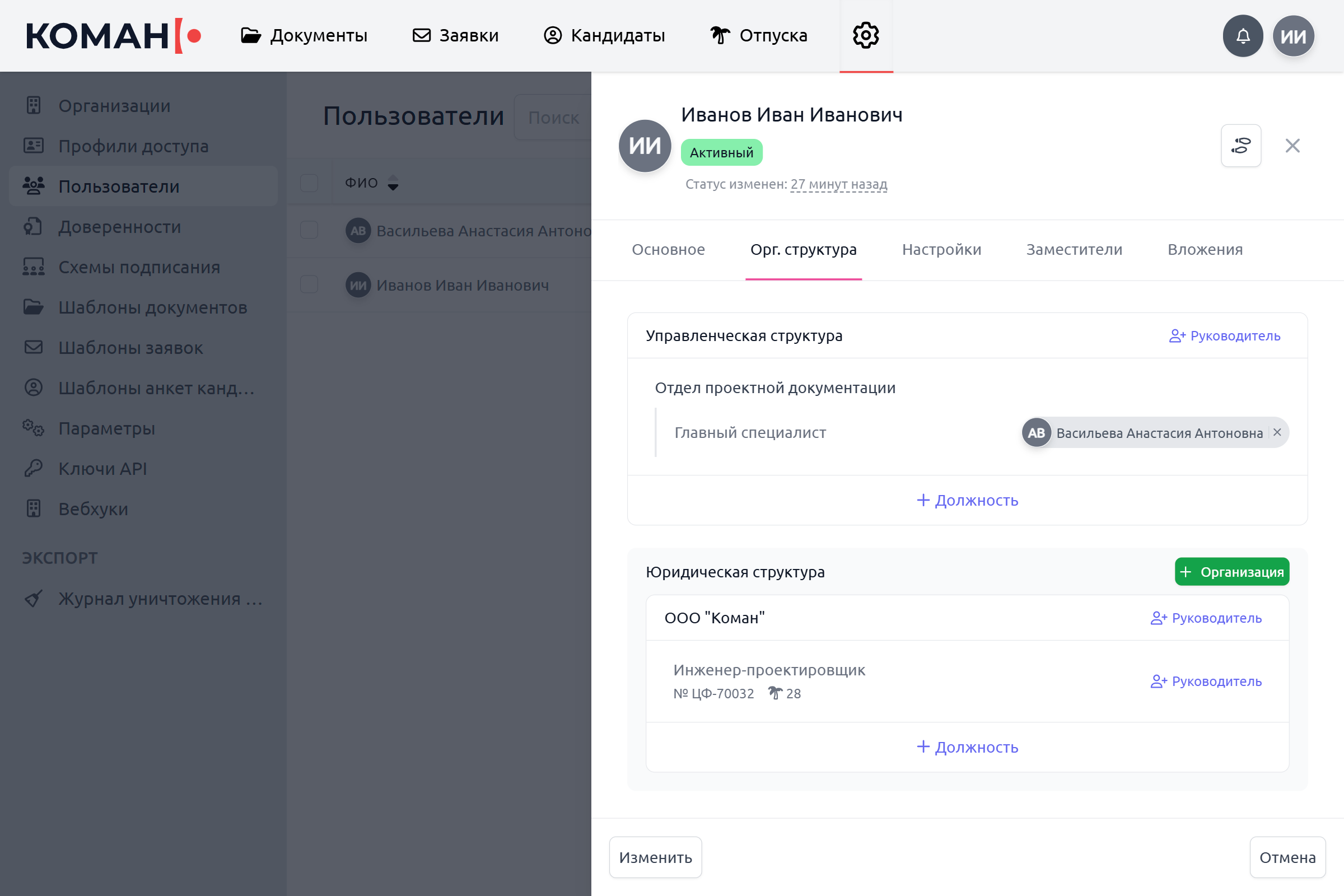Switch to the Заместители tab
This screenshot has height=896, width=1344.
(1074, 250)
